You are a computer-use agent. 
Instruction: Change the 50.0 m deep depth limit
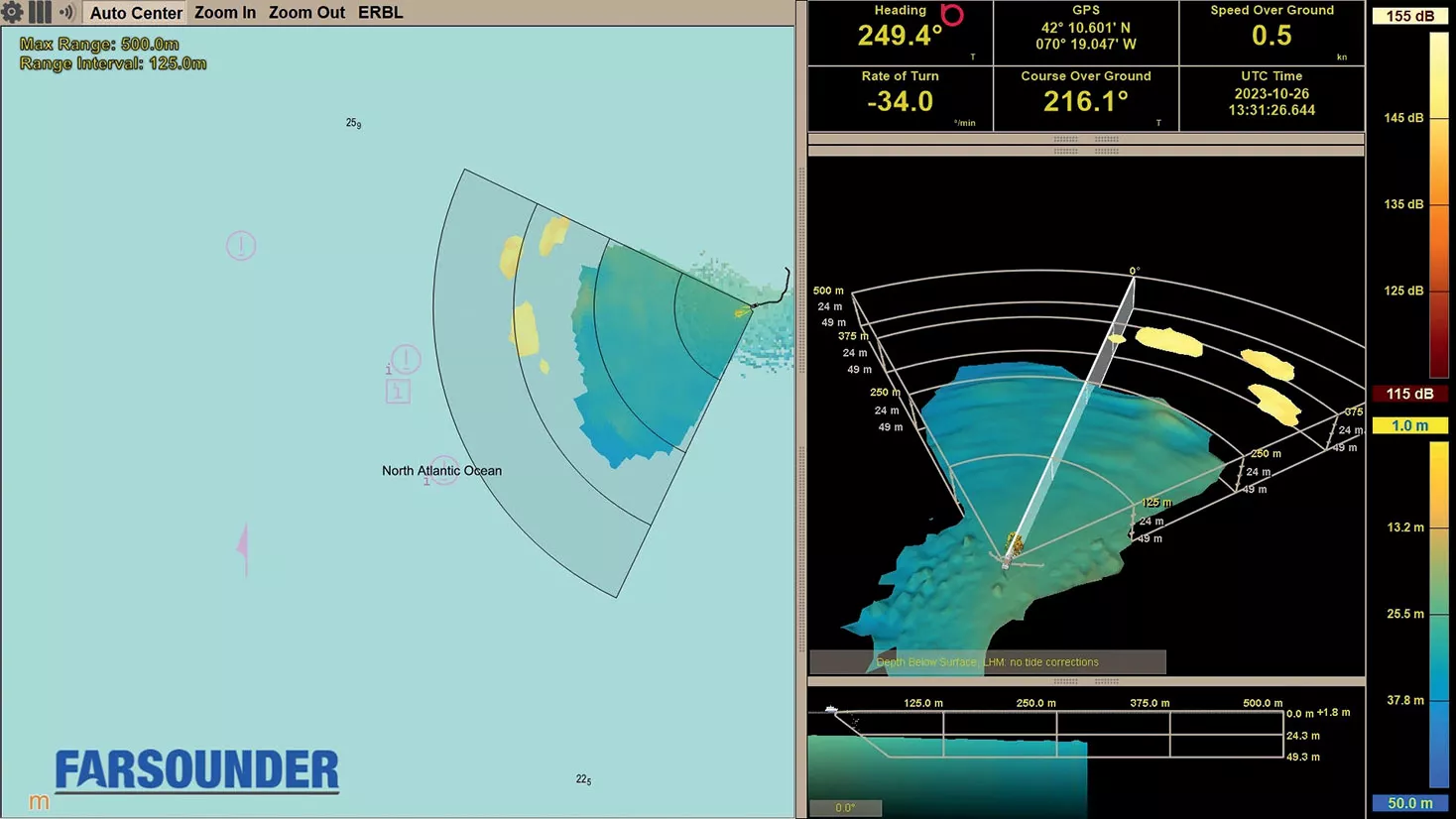tap(1409, 803)
